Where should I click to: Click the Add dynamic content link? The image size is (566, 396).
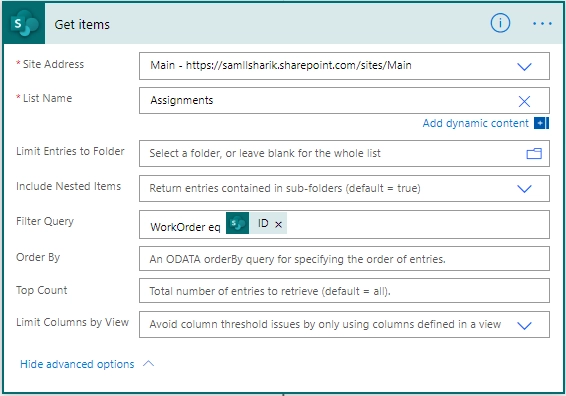pyautogui.click(x=475, y=123)
